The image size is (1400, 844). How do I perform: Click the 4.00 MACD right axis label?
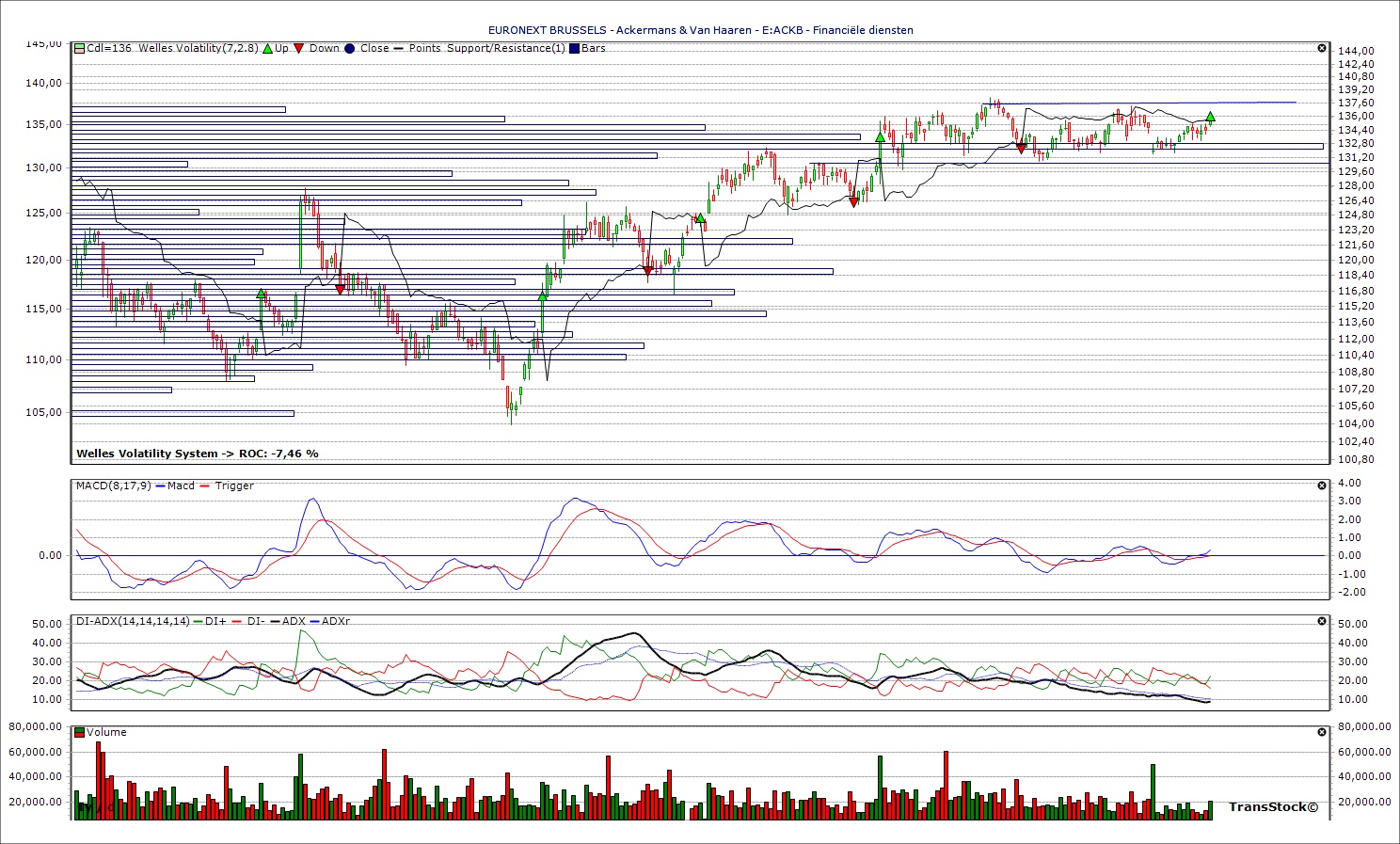(1349, 483)
